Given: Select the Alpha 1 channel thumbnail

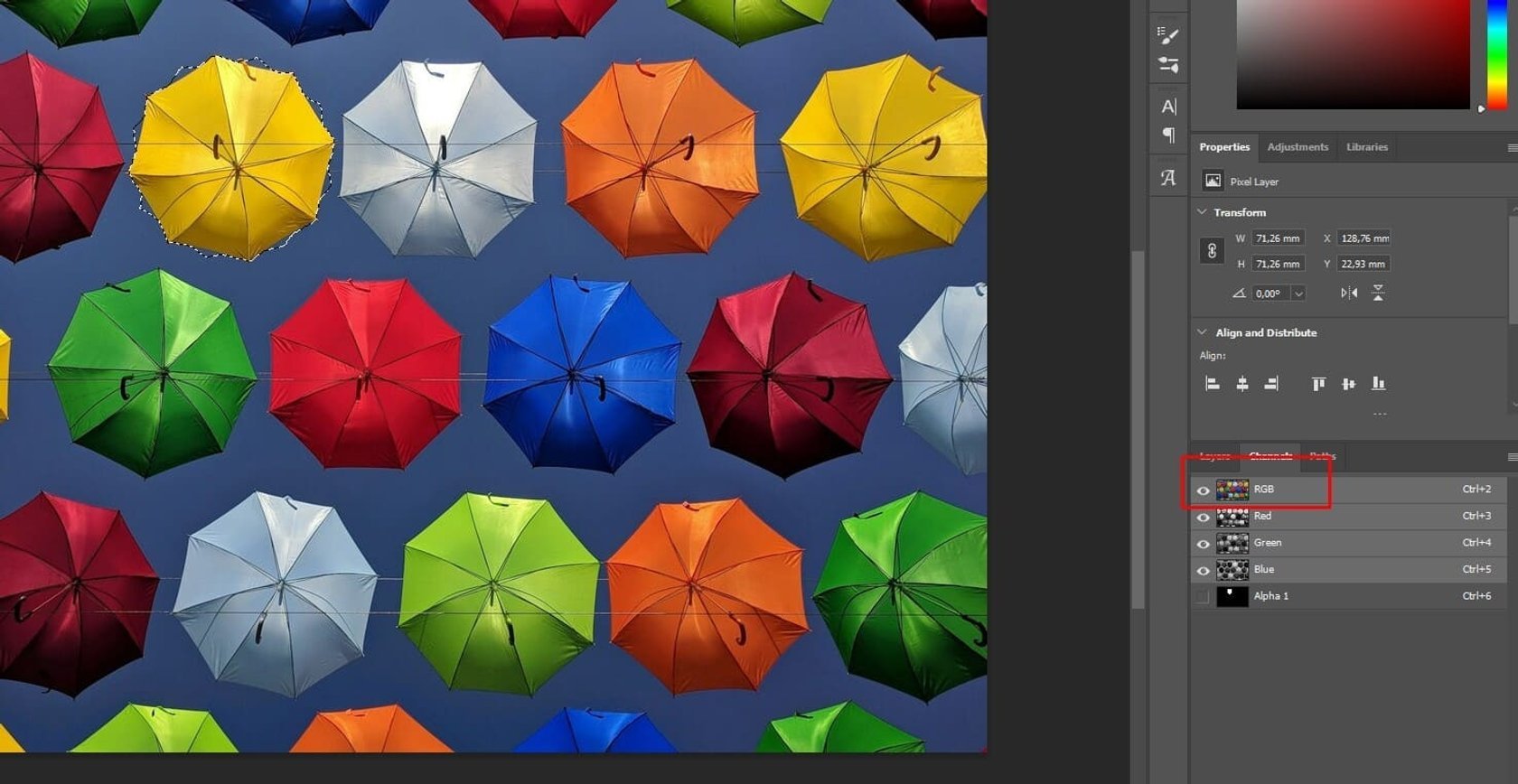Looking at the screenshot, I should click(x=1232, y=596).
